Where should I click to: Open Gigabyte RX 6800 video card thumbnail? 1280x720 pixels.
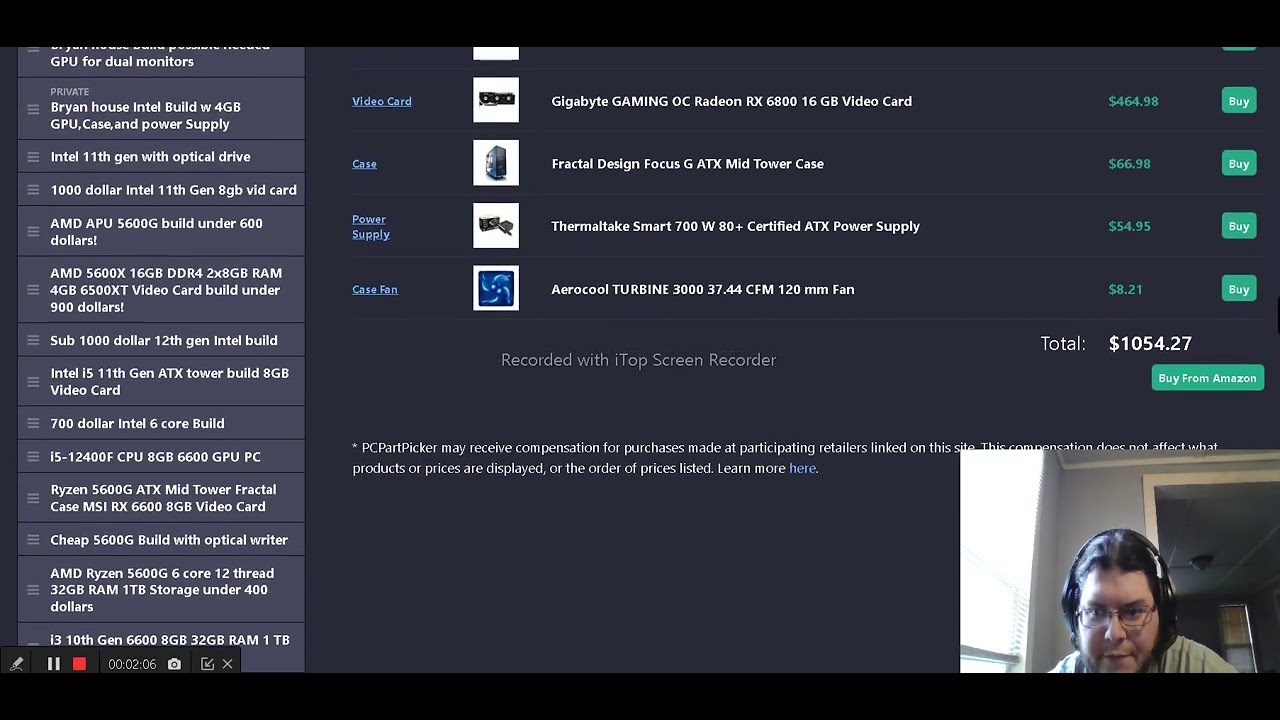pyautogui.click(x=496, y=100)
